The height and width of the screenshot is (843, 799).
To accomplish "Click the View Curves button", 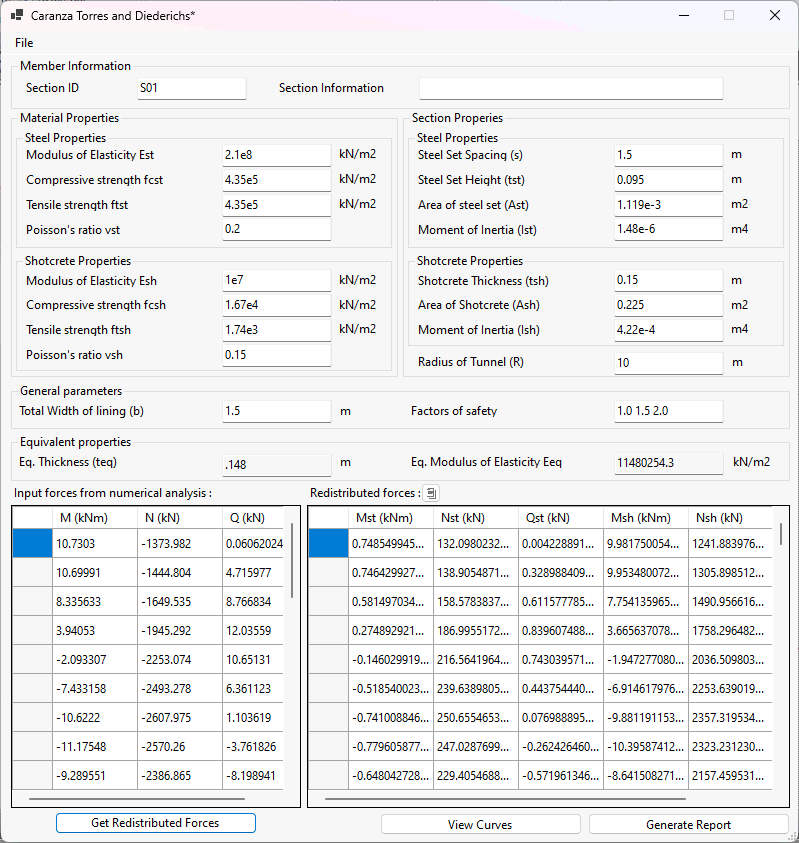I will click(481, 825).
